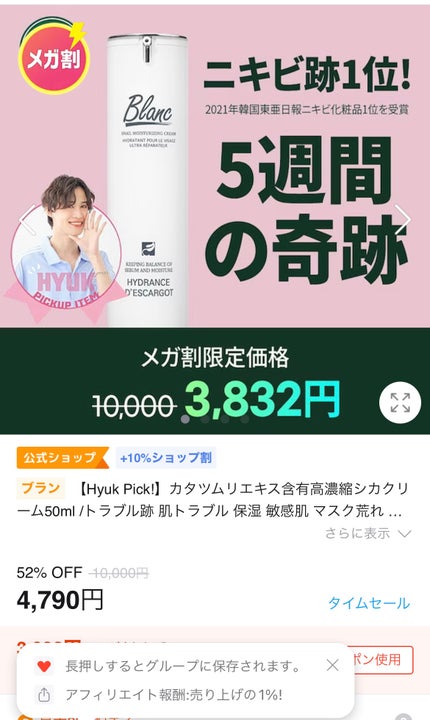Close the long-press tooltip popup
This screenshot has height=720, width=430.
[333, 665]
